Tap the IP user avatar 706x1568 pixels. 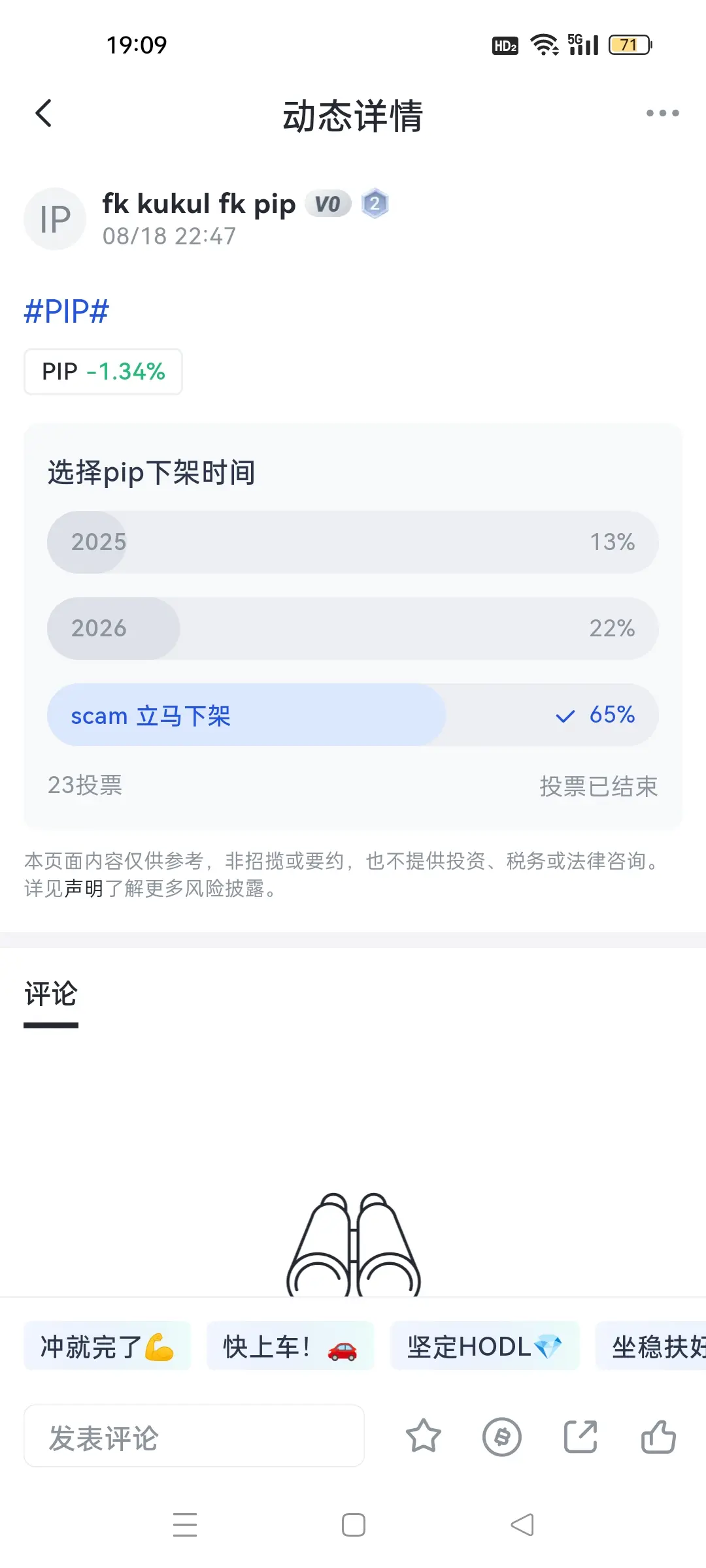[55, 219]
